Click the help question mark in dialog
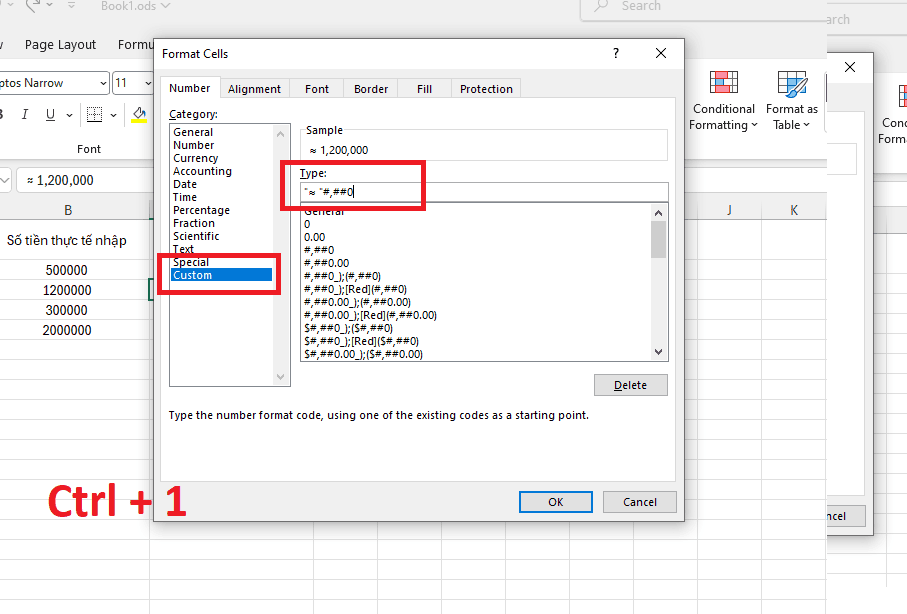Image resolution: width=907 pixels, height=614 pixels. click(615, 53)
